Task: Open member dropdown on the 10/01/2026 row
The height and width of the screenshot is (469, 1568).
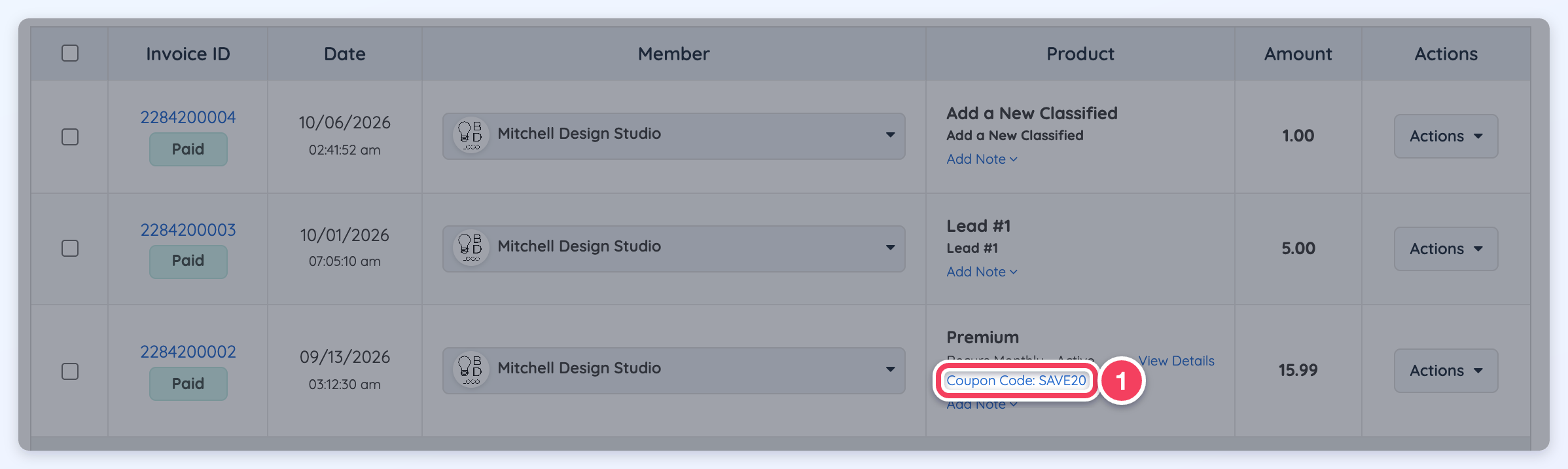Action: coord(673,248)
